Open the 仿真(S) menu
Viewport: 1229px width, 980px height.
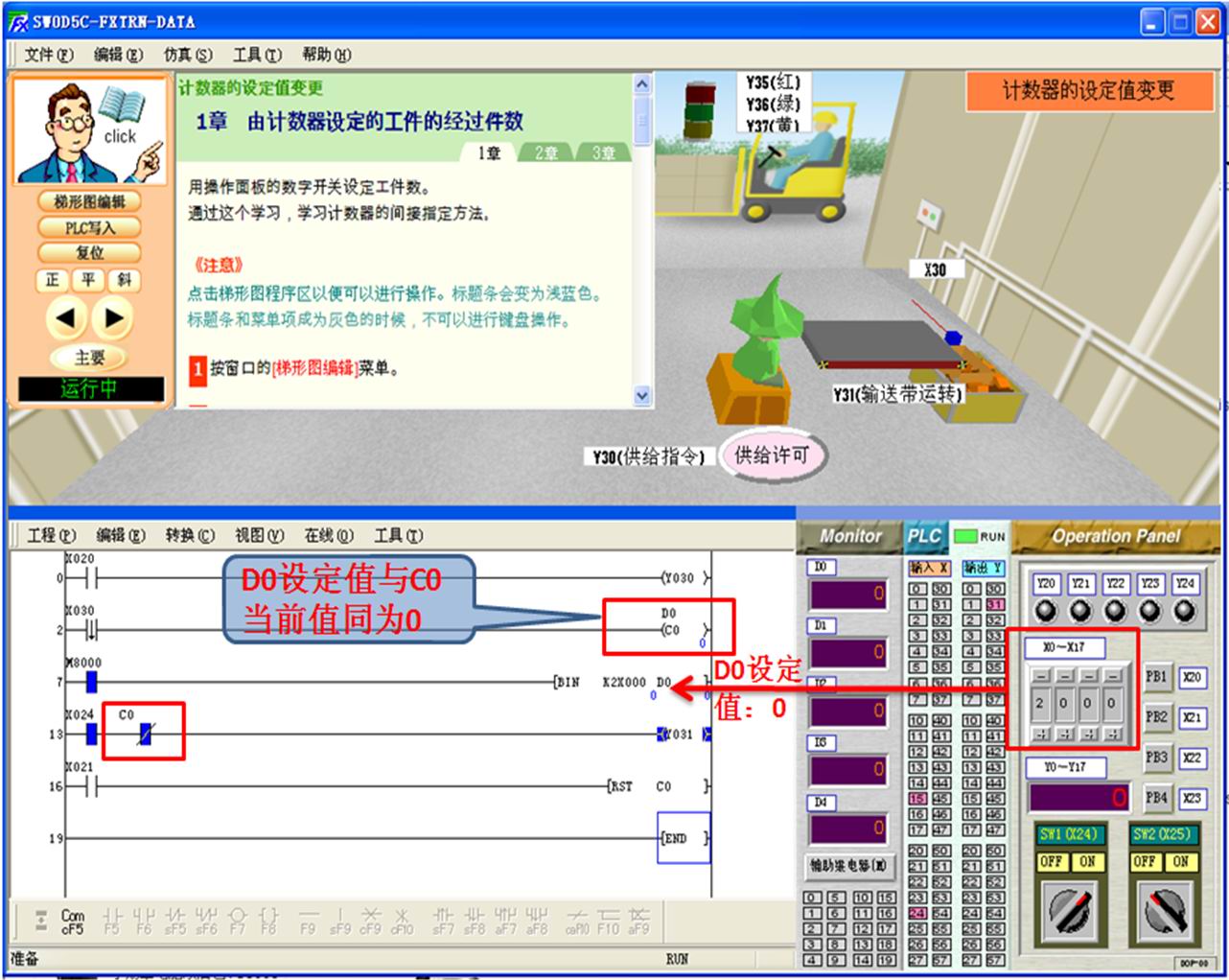click(188, 55)
